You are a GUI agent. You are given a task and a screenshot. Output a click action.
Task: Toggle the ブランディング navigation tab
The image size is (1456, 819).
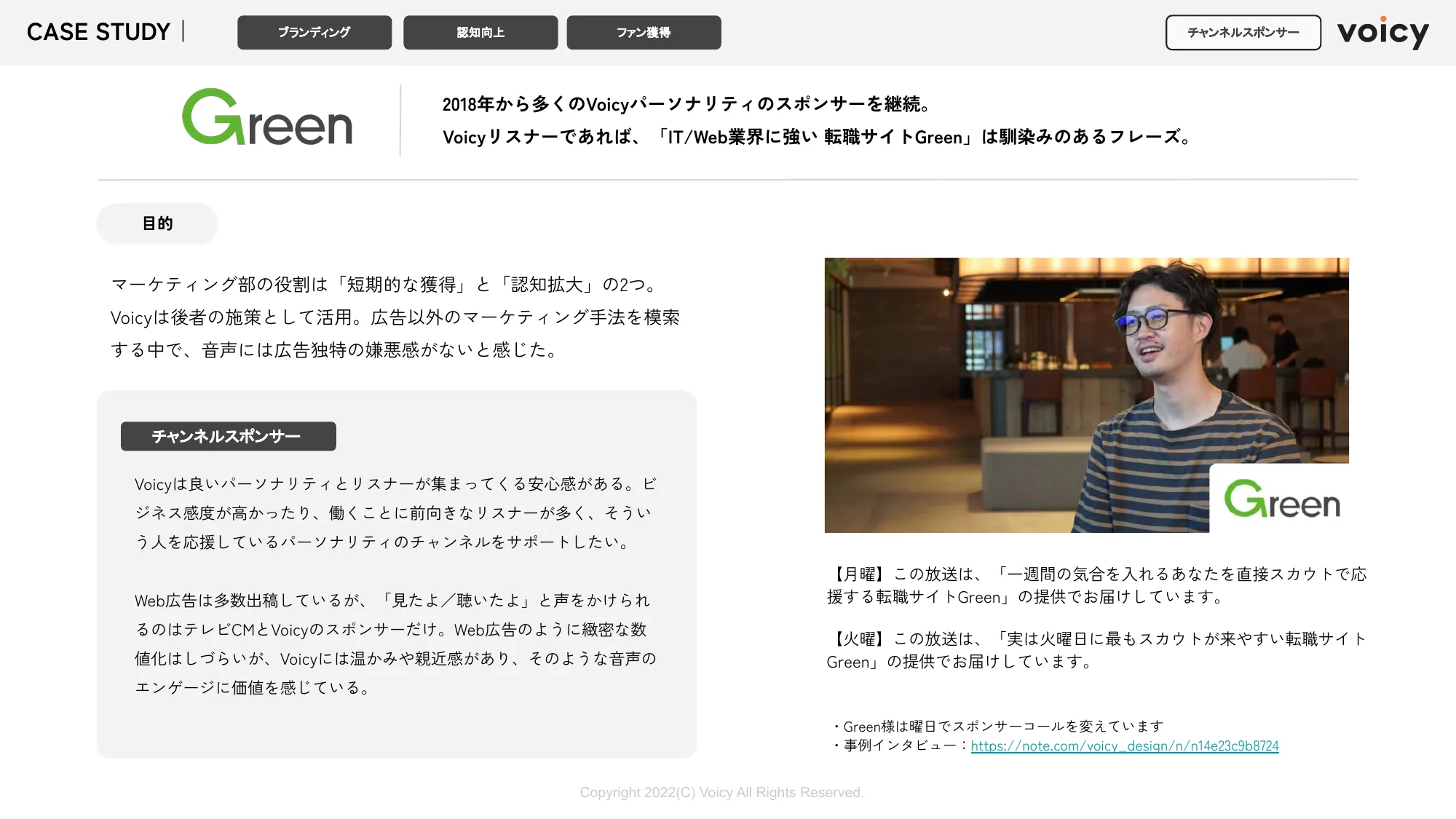click(313, 32)
